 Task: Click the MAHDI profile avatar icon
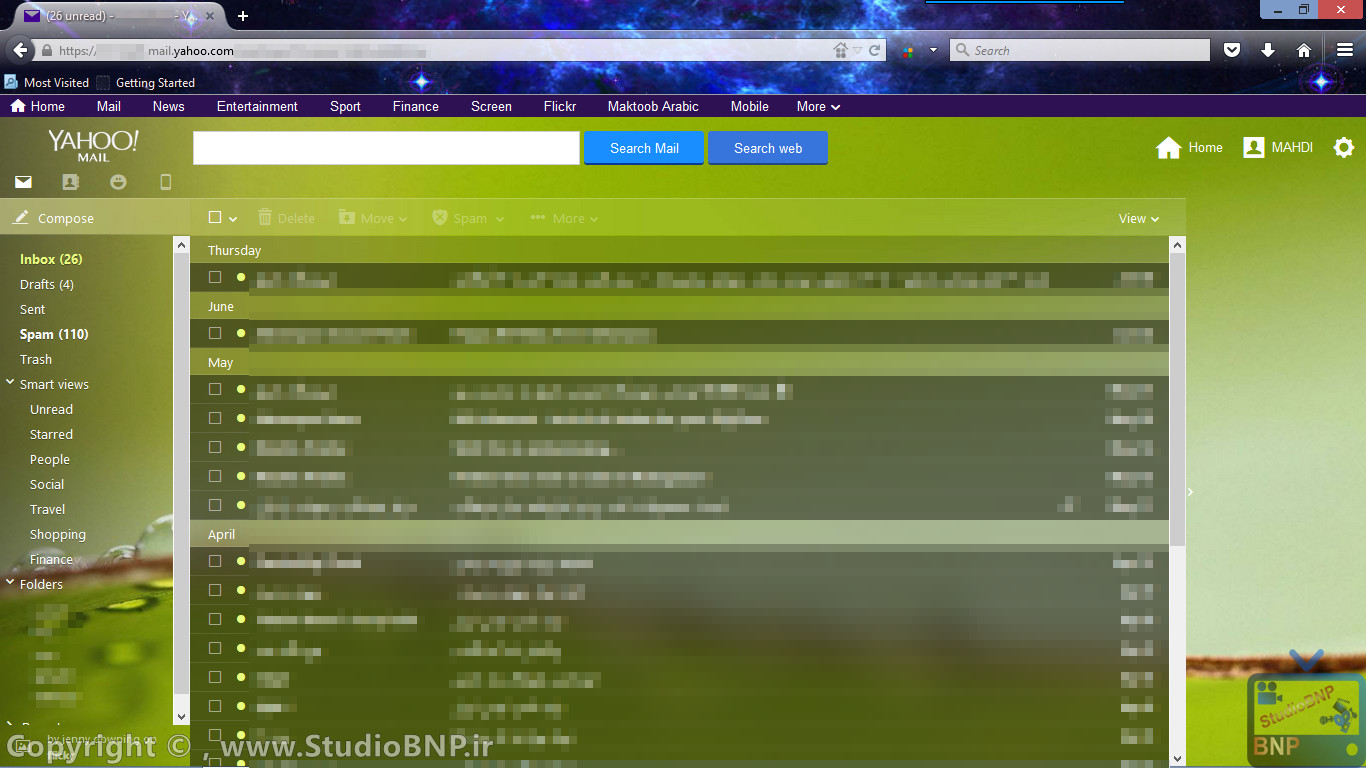[x=1253, y=148]
